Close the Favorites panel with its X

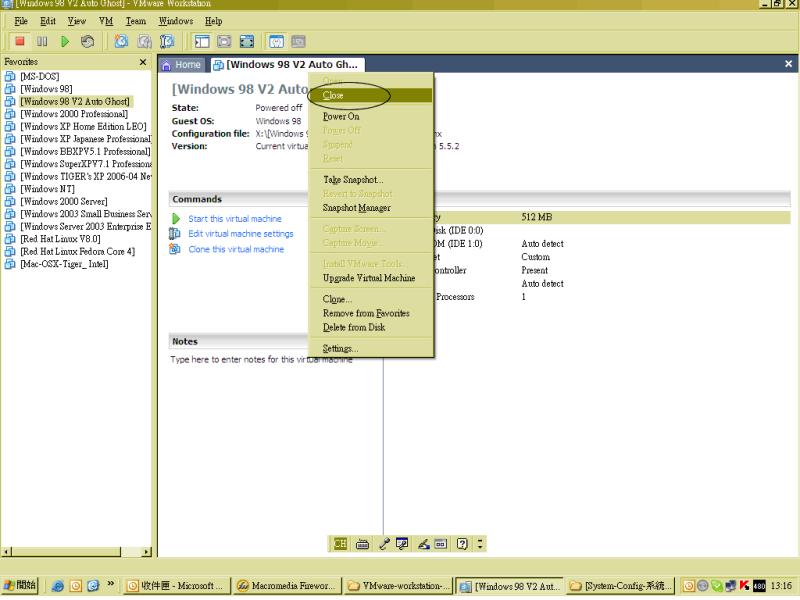(143, 62)
